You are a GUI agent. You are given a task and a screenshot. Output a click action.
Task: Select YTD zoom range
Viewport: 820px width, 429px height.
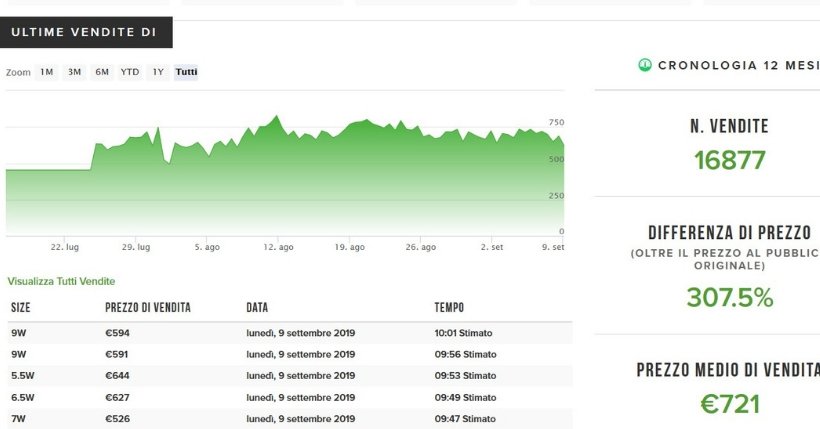tap(130, 72)
